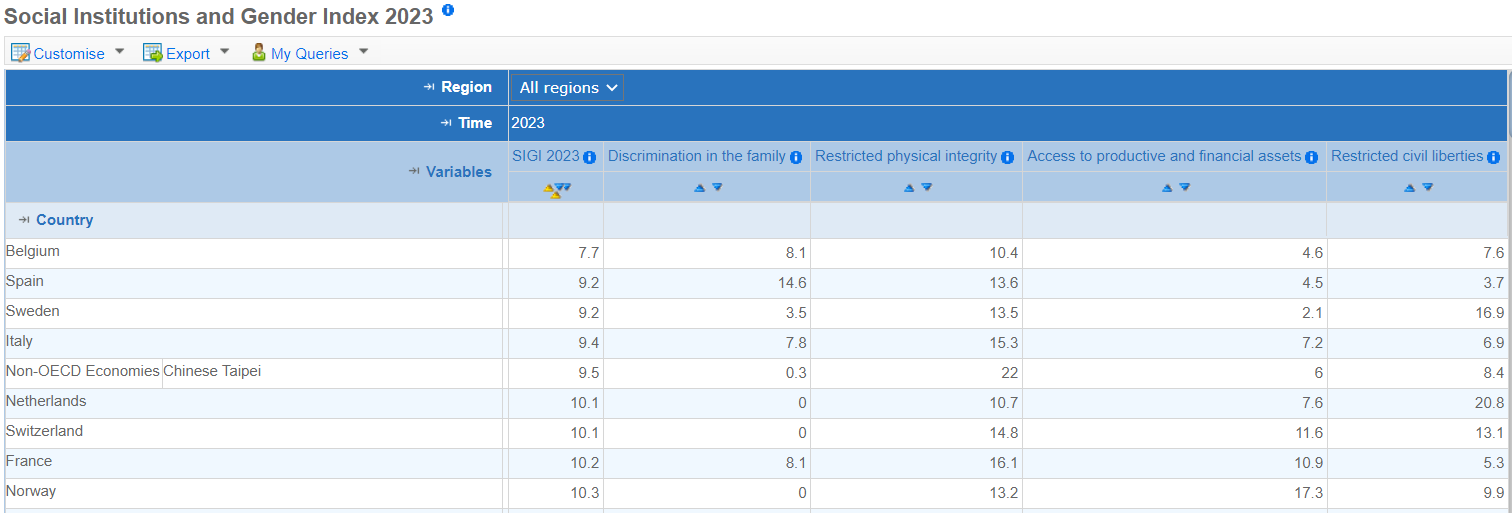Select the Spain row label
Image resolution: width=1512 pixels, height=513 pixels.
(25, 281)
